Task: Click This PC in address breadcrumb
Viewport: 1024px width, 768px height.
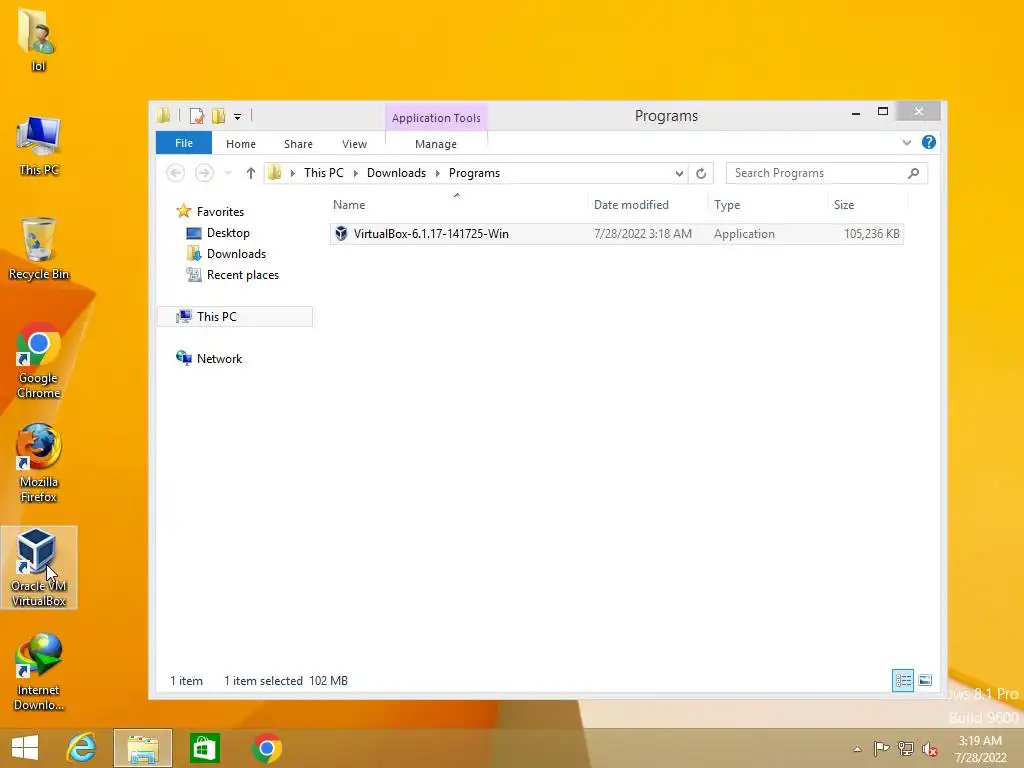Action: 323,173
